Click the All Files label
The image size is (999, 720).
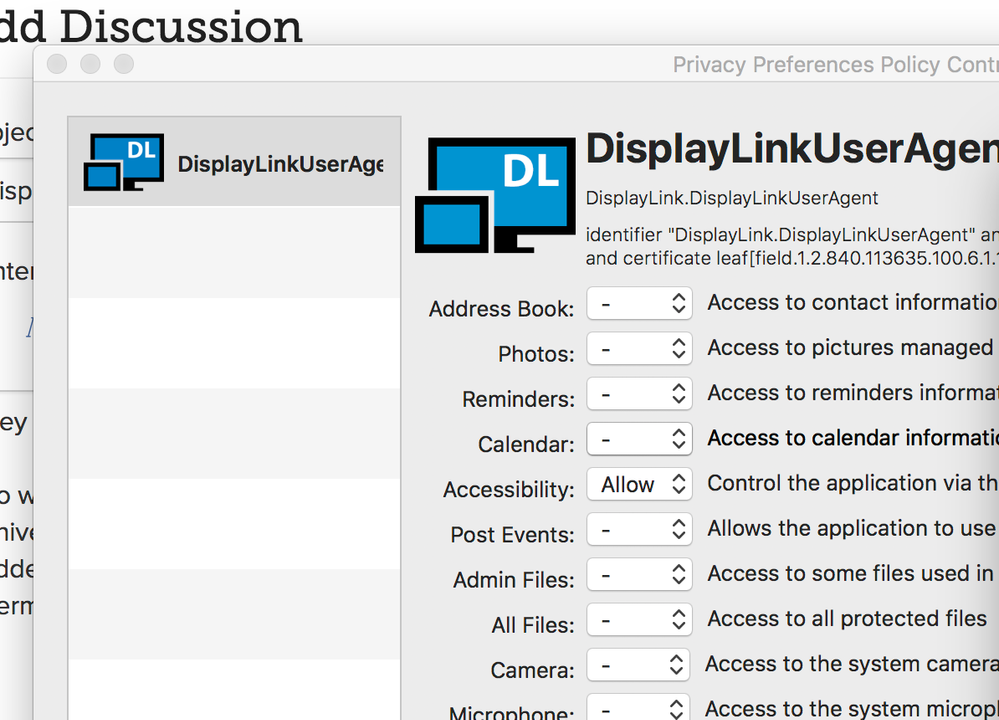point(533,625)
